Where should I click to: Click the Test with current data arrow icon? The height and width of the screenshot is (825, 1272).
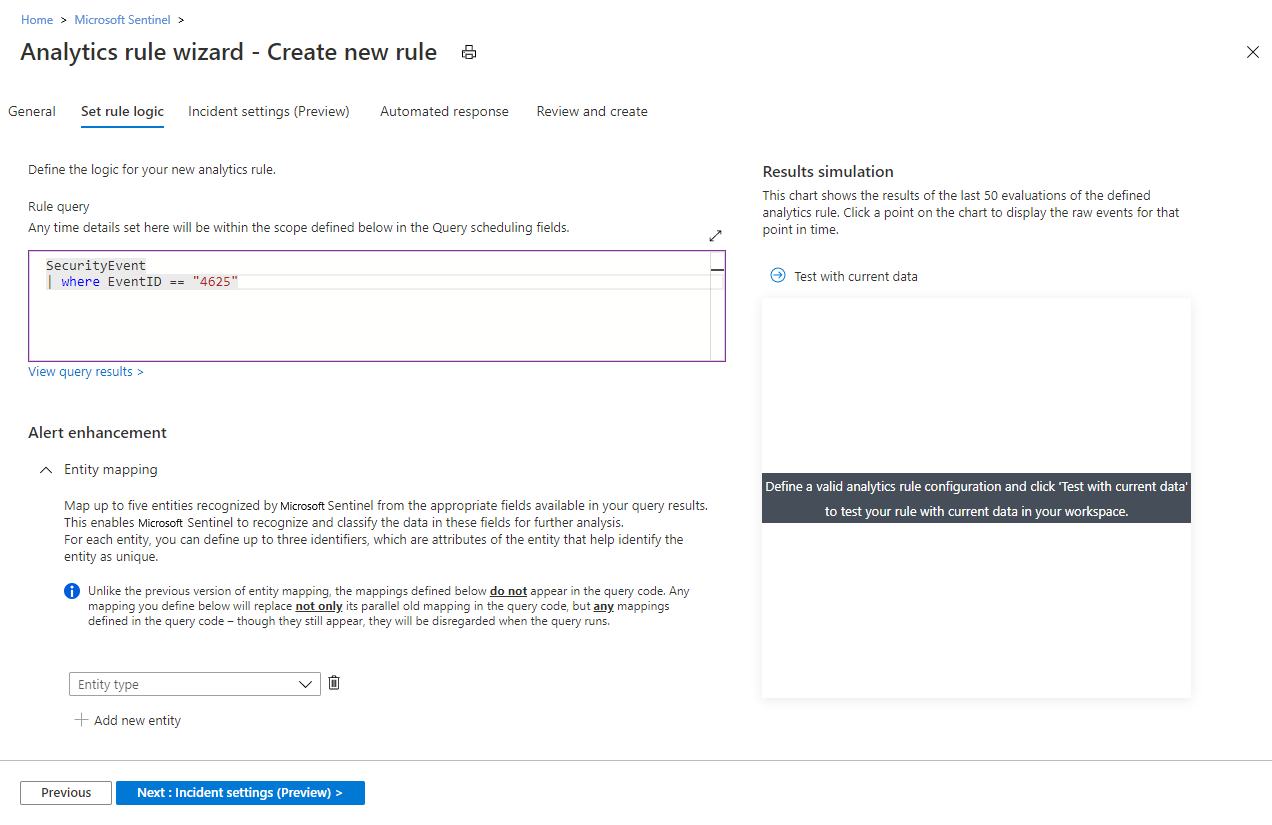[778, 276]
